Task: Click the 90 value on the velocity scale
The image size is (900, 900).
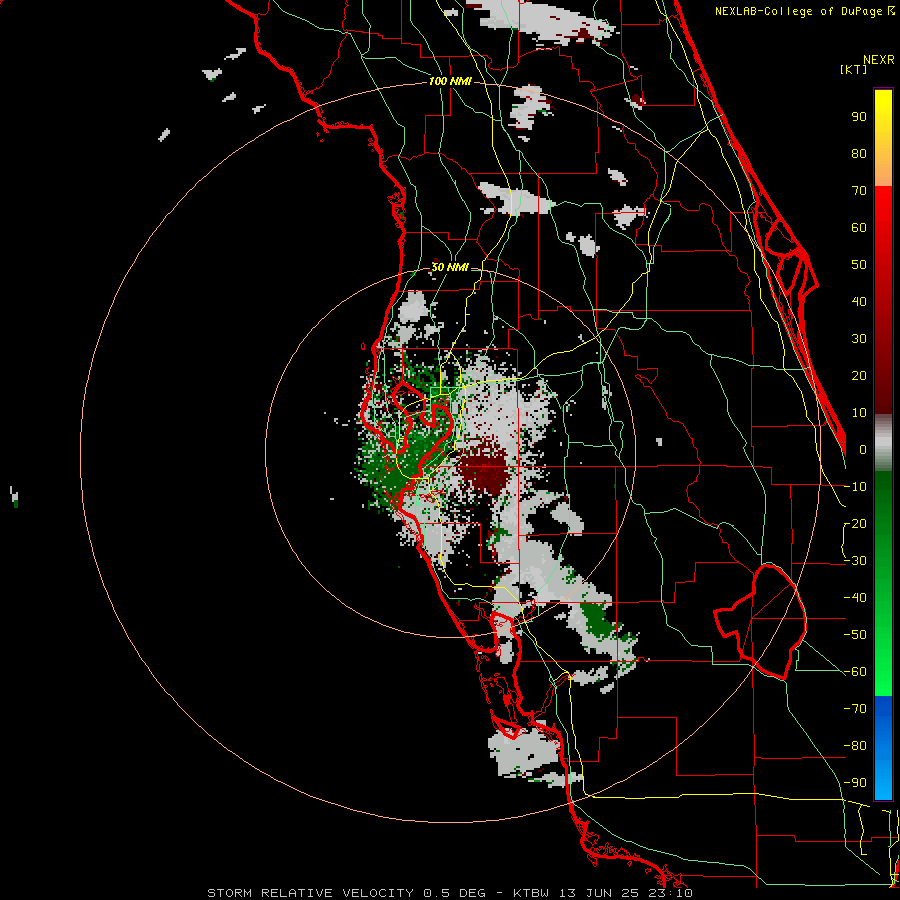Action: pyautogui.click(x=859, y=117)
